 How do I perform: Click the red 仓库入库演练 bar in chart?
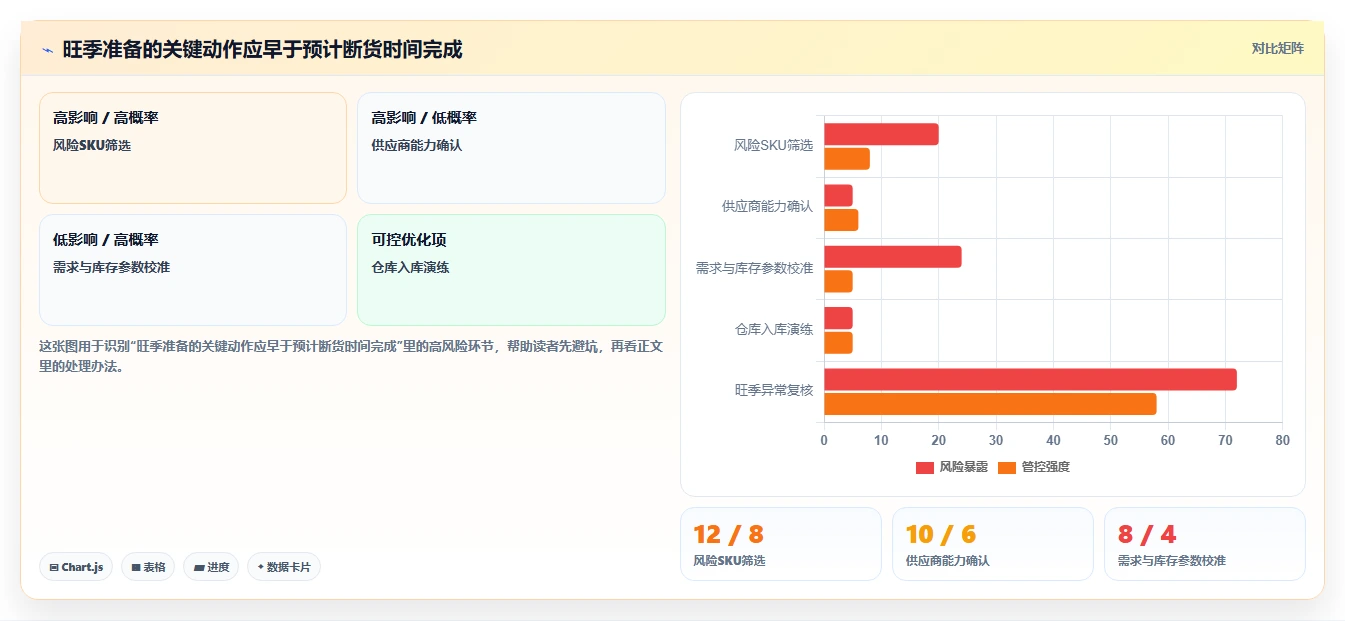coord(838,318)
